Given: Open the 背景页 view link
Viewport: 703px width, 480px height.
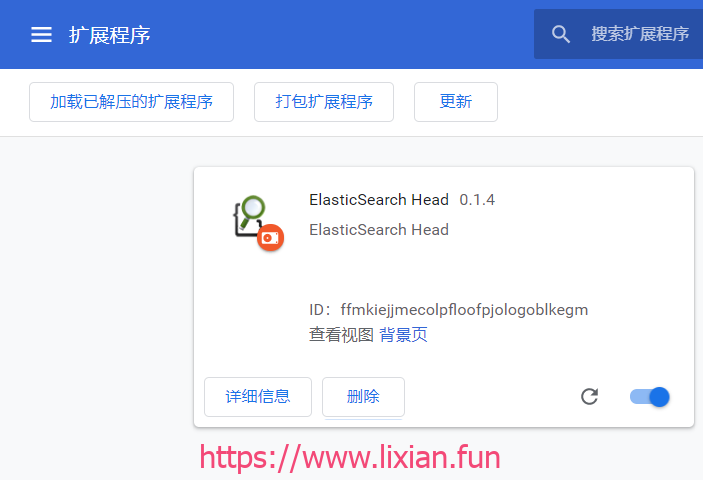Looking at the screenshot, I should [403, 335].
